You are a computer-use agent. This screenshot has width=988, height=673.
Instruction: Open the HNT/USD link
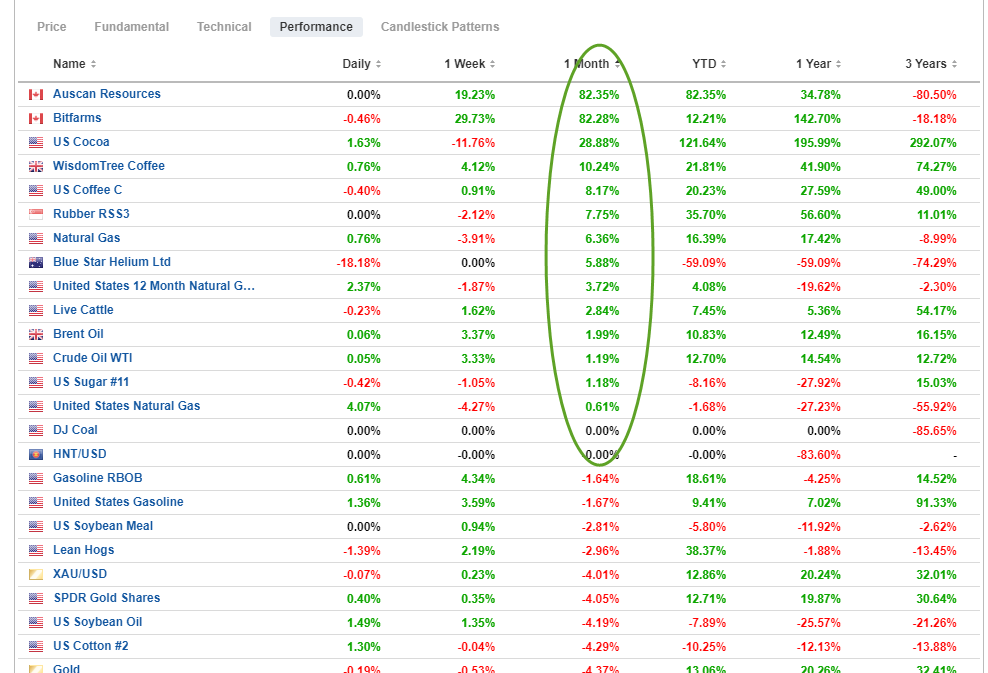[x=79, y=454]
